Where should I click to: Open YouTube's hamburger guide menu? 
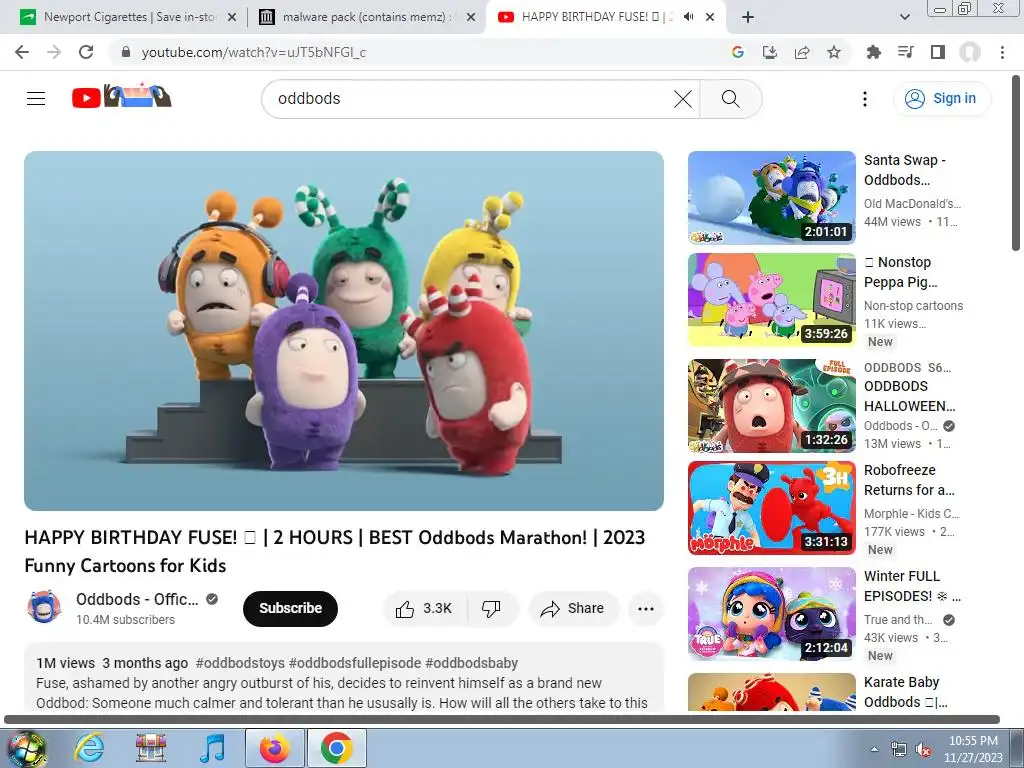pyautogui.click(x=36, y=99)
